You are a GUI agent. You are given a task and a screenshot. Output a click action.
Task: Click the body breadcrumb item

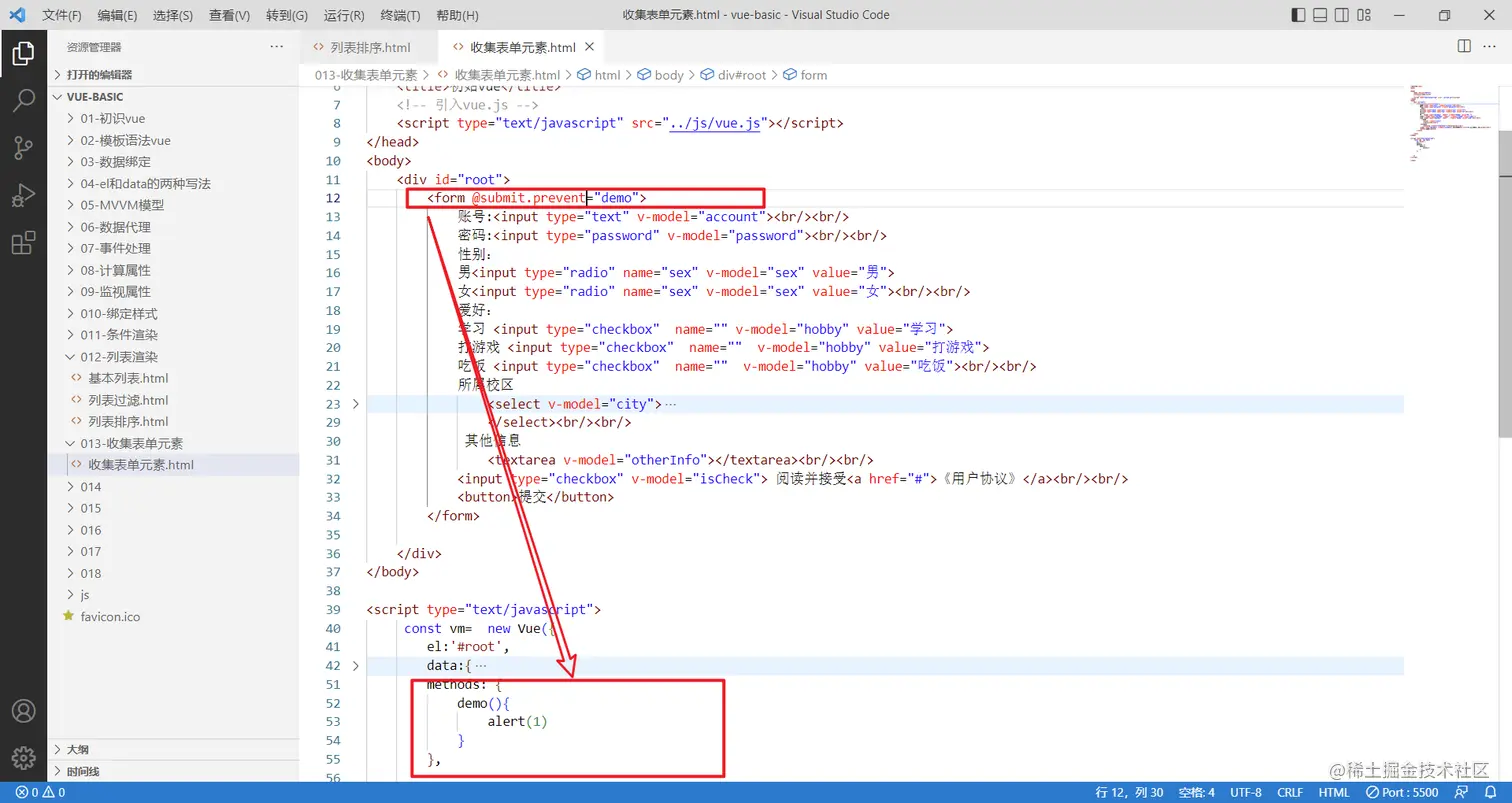click(661, 75)
